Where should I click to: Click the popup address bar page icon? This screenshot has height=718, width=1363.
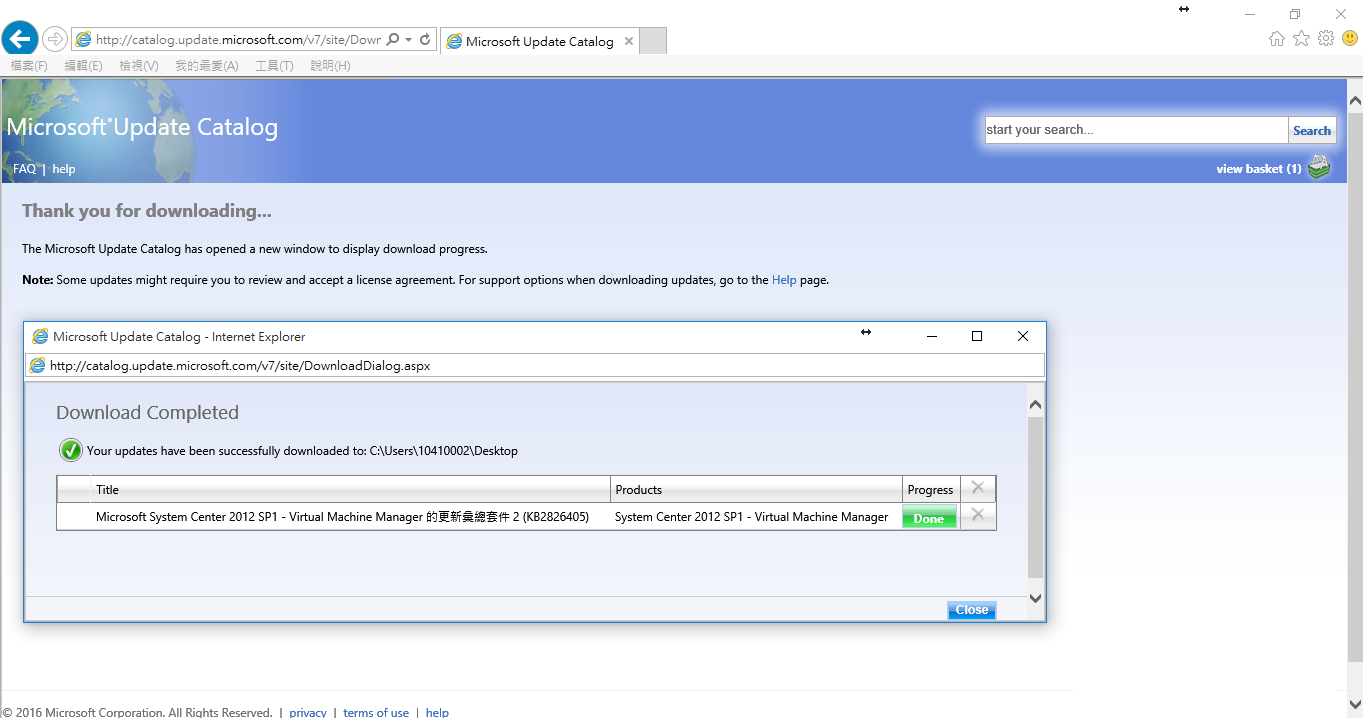click(x=38, y=365)
